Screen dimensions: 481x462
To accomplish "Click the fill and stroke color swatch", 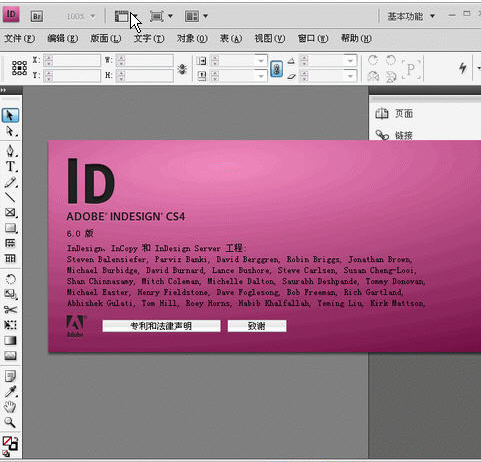I will [10, 444].
